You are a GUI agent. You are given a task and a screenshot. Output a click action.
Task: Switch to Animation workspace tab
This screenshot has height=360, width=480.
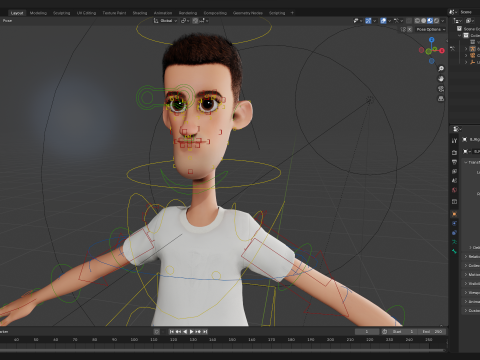pos(163,13)
